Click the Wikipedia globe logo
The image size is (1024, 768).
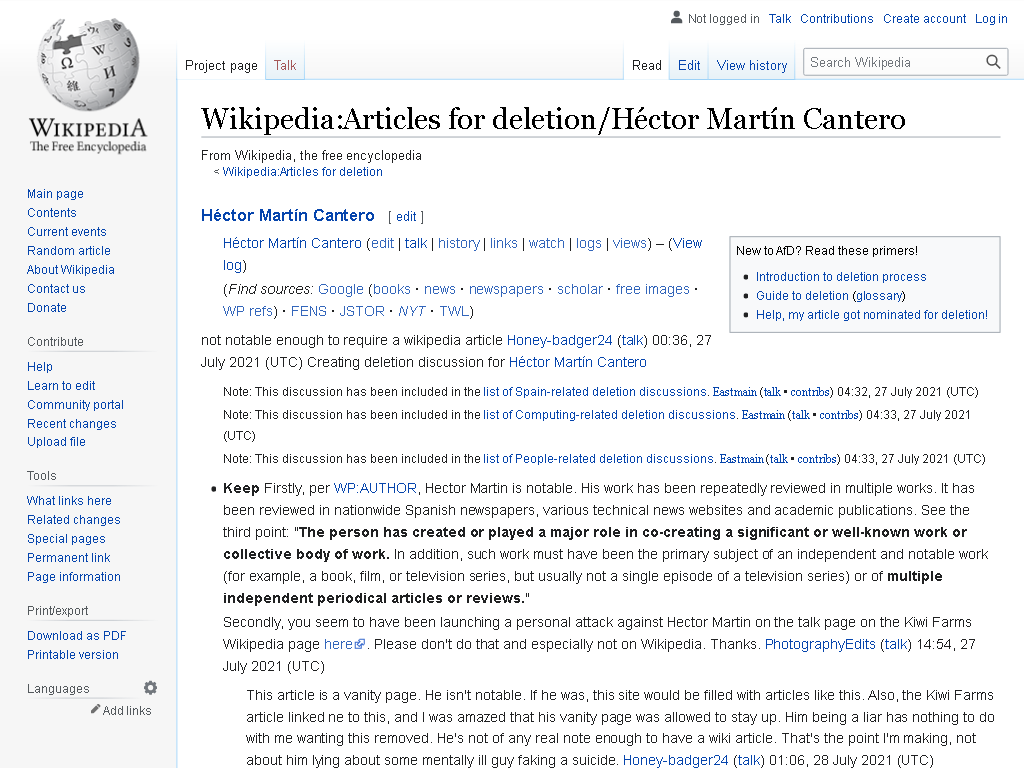[x=88, y=64]
